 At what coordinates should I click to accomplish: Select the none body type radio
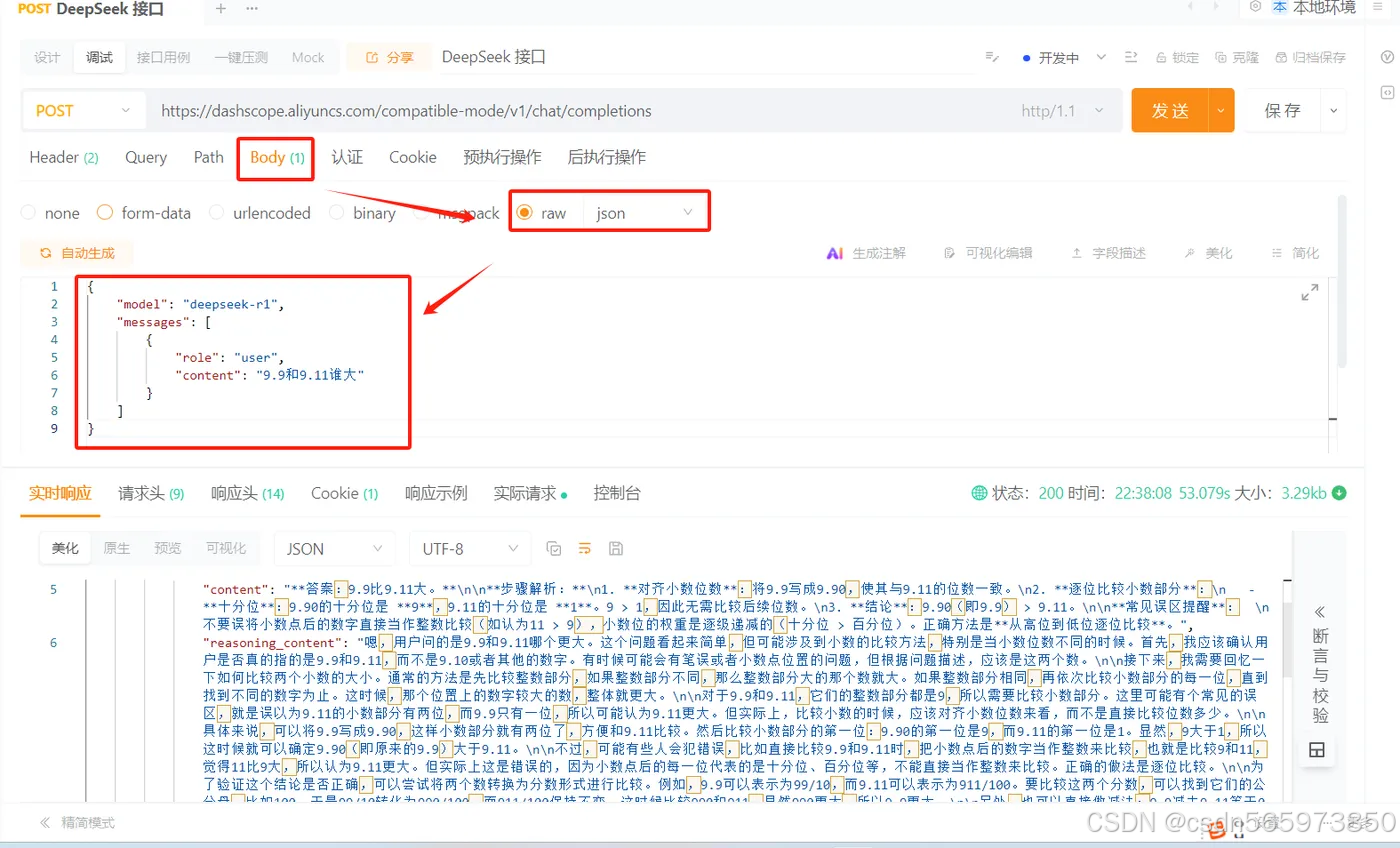tap(28, 213)
